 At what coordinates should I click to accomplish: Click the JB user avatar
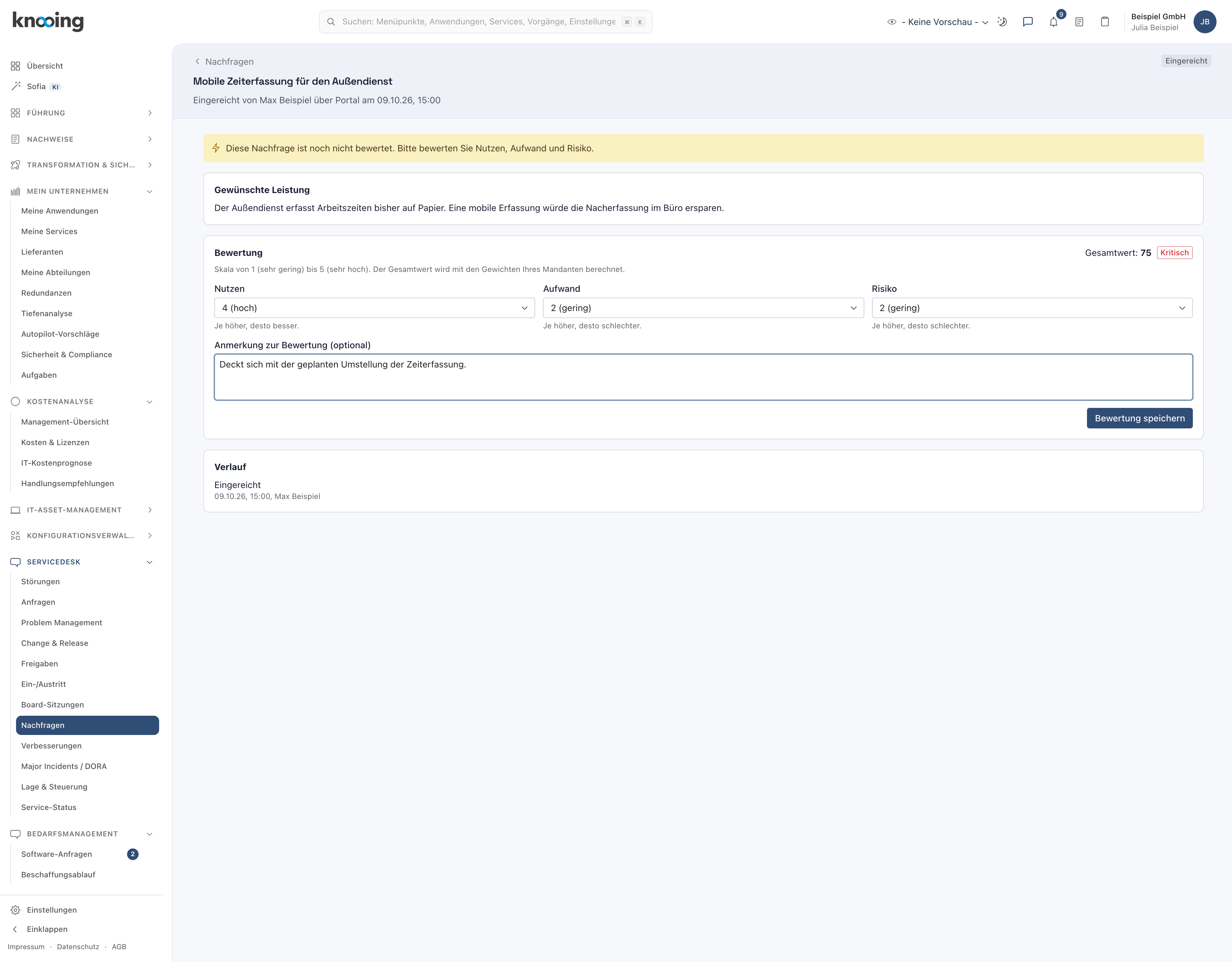[1204, 22]
